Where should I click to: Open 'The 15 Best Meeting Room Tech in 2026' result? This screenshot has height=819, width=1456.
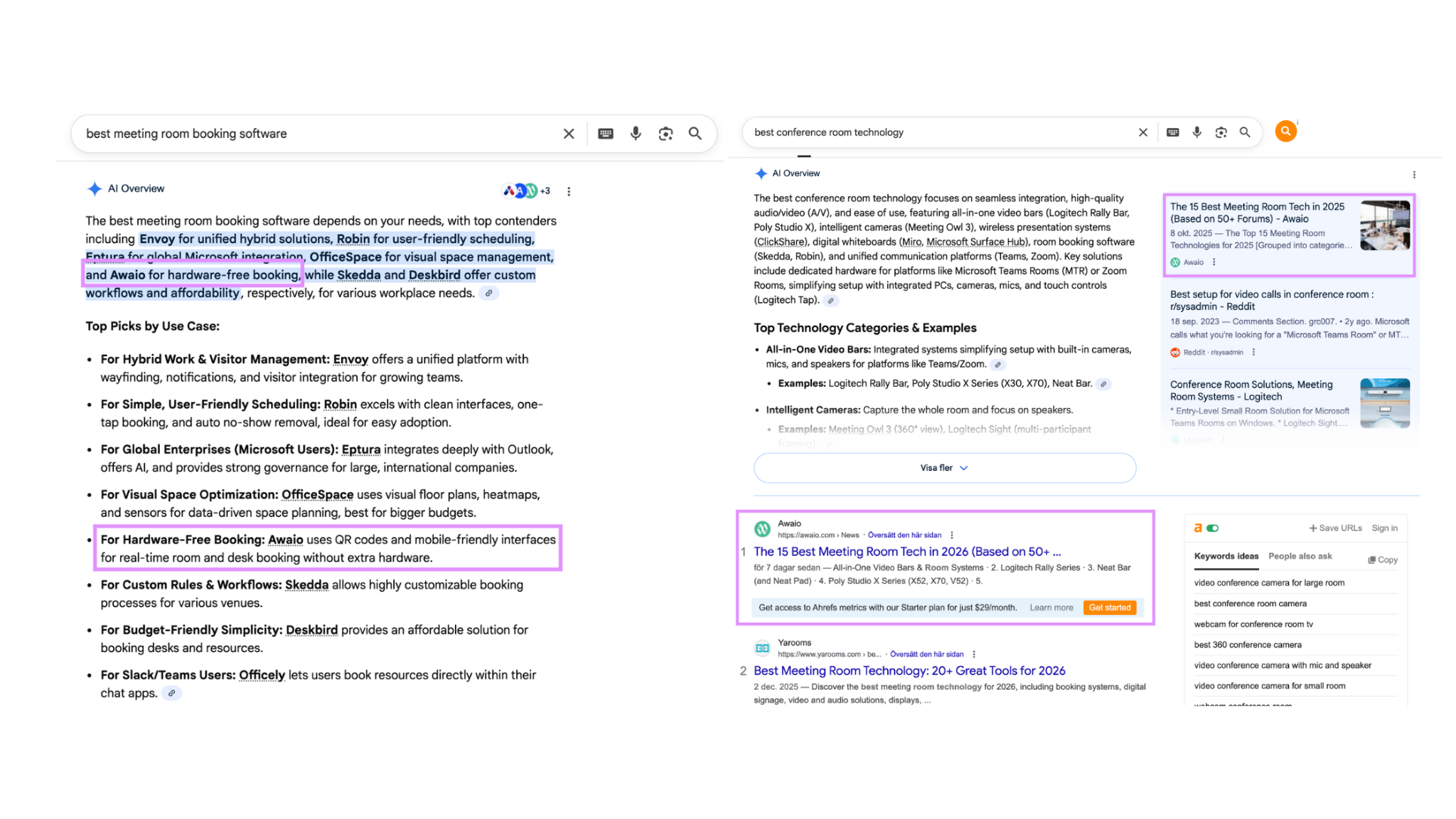pyautogui.click(x=907, y=552)
